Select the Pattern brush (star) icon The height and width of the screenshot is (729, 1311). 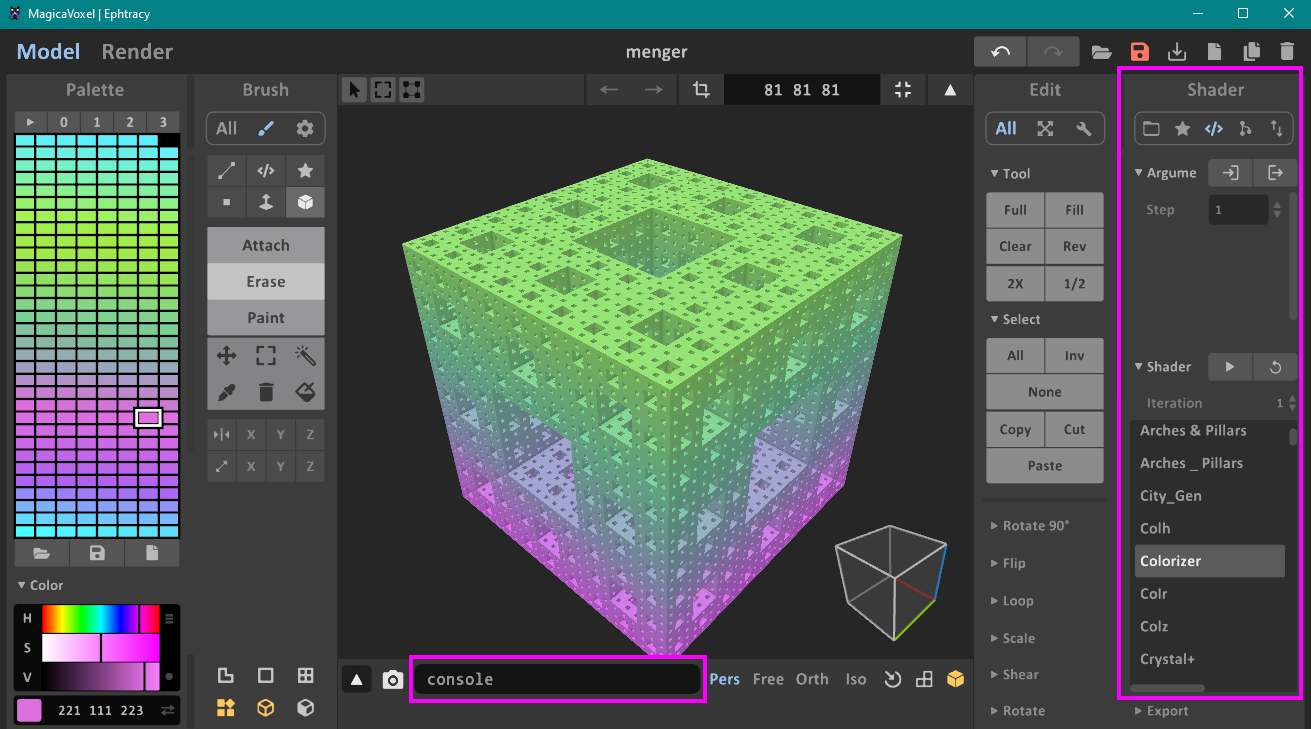305,170
